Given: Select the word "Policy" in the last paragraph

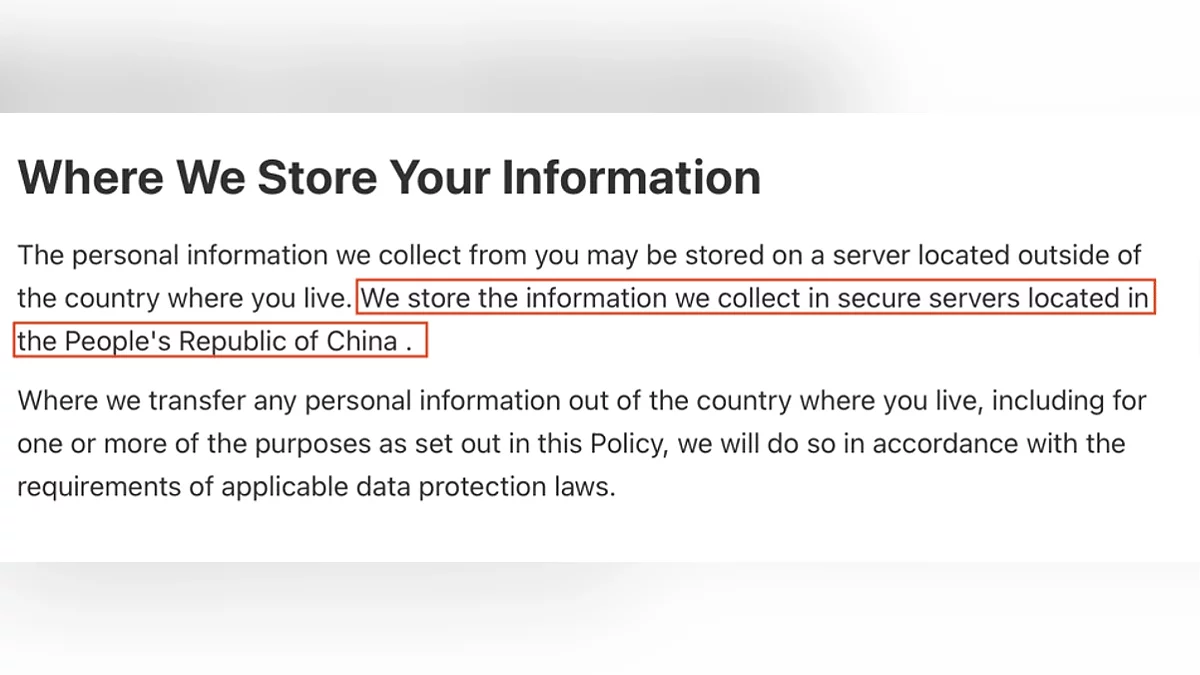Looking at the screenshot, I should (622, 443).
